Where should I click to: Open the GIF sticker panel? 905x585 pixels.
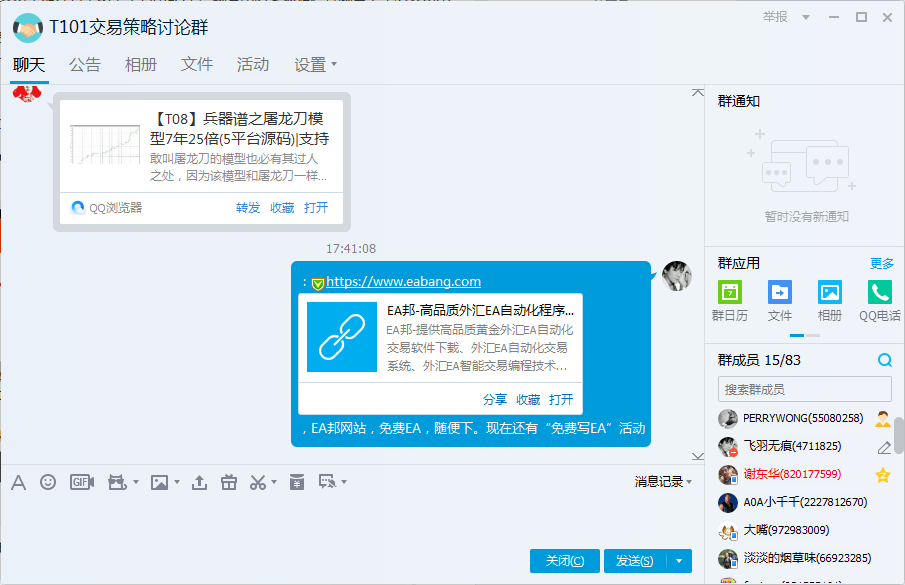(x=81, y=482)
